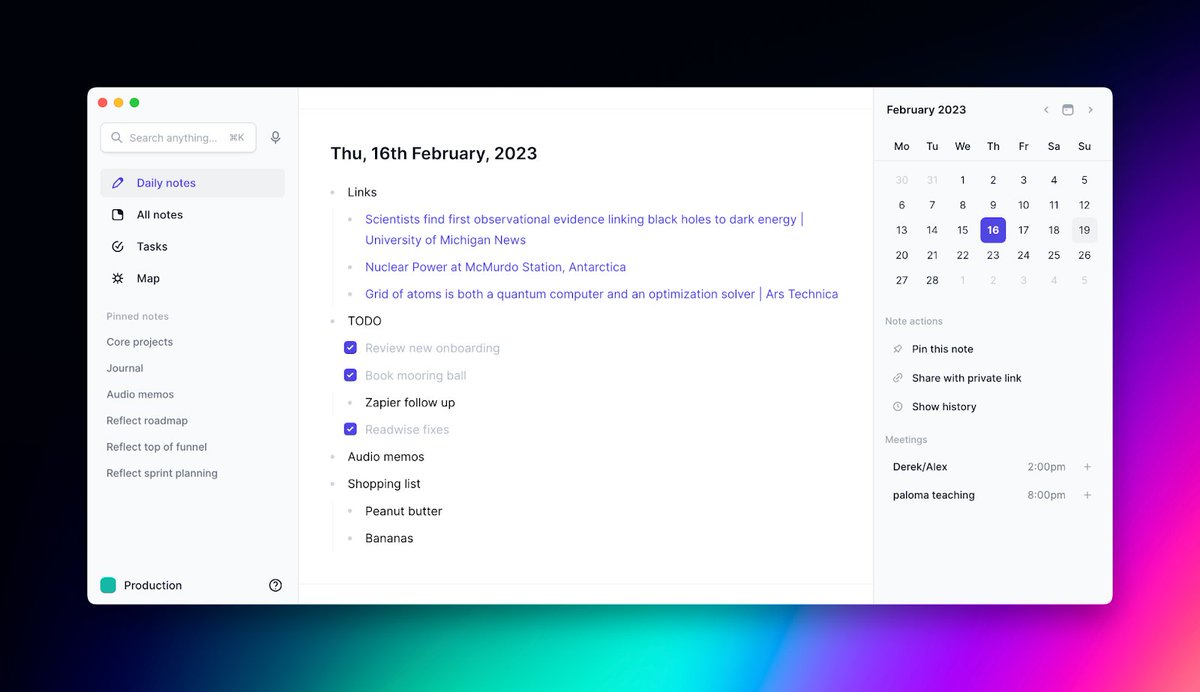The height and width of the screenshot is (692, 1200).
Task: Click the Tasks checkmark circle icon
Action: (118, 247)
